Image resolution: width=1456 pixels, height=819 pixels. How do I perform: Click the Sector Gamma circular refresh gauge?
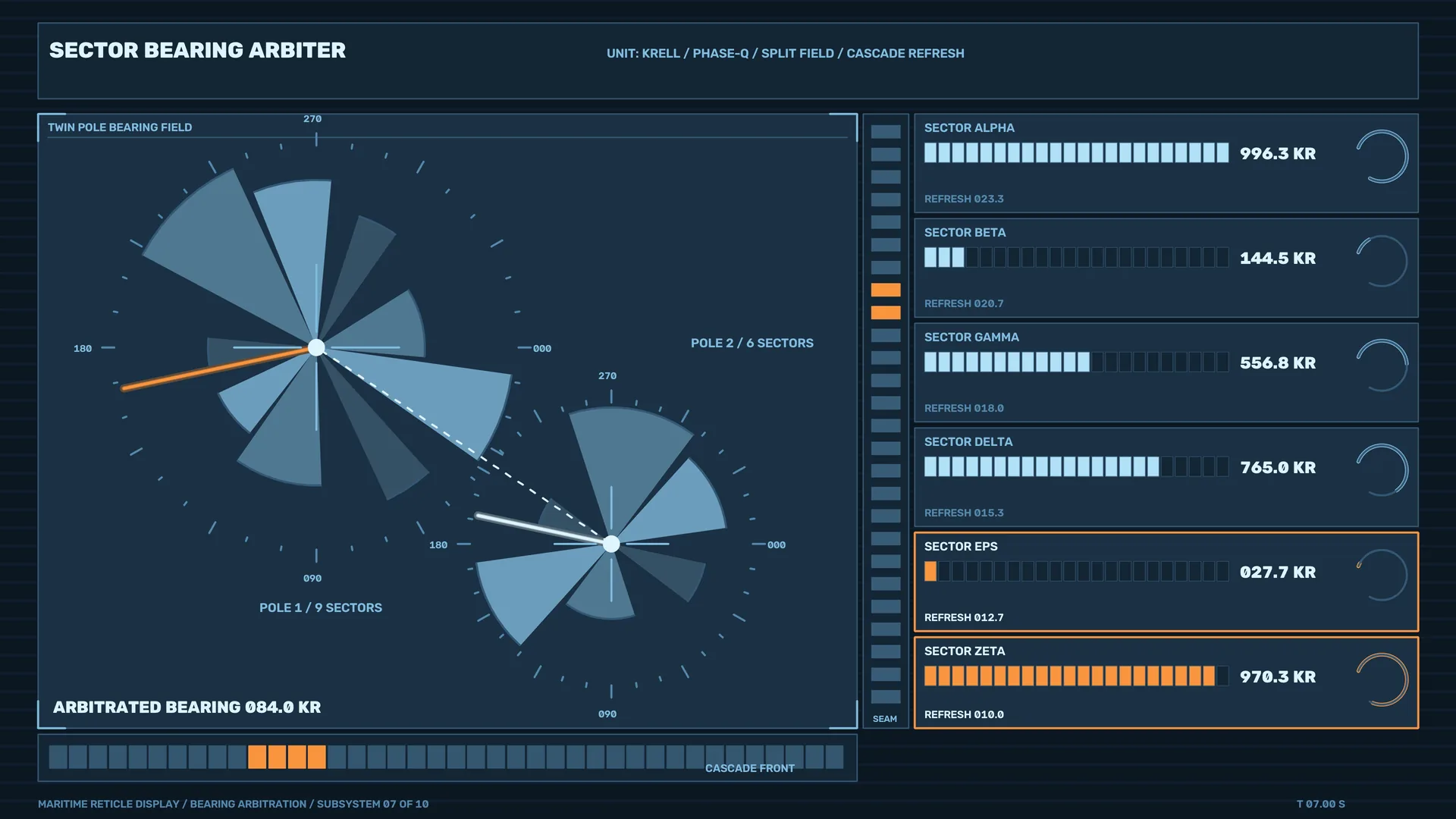coord(1382,366)
